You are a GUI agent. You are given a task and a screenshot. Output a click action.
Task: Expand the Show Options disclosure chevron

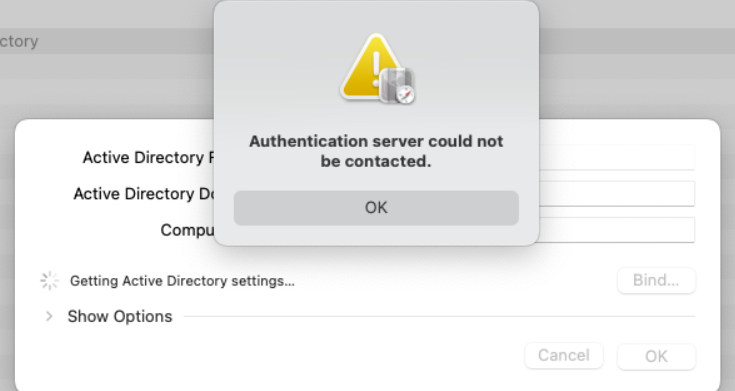pyautogui.click(x=49, y=316)
